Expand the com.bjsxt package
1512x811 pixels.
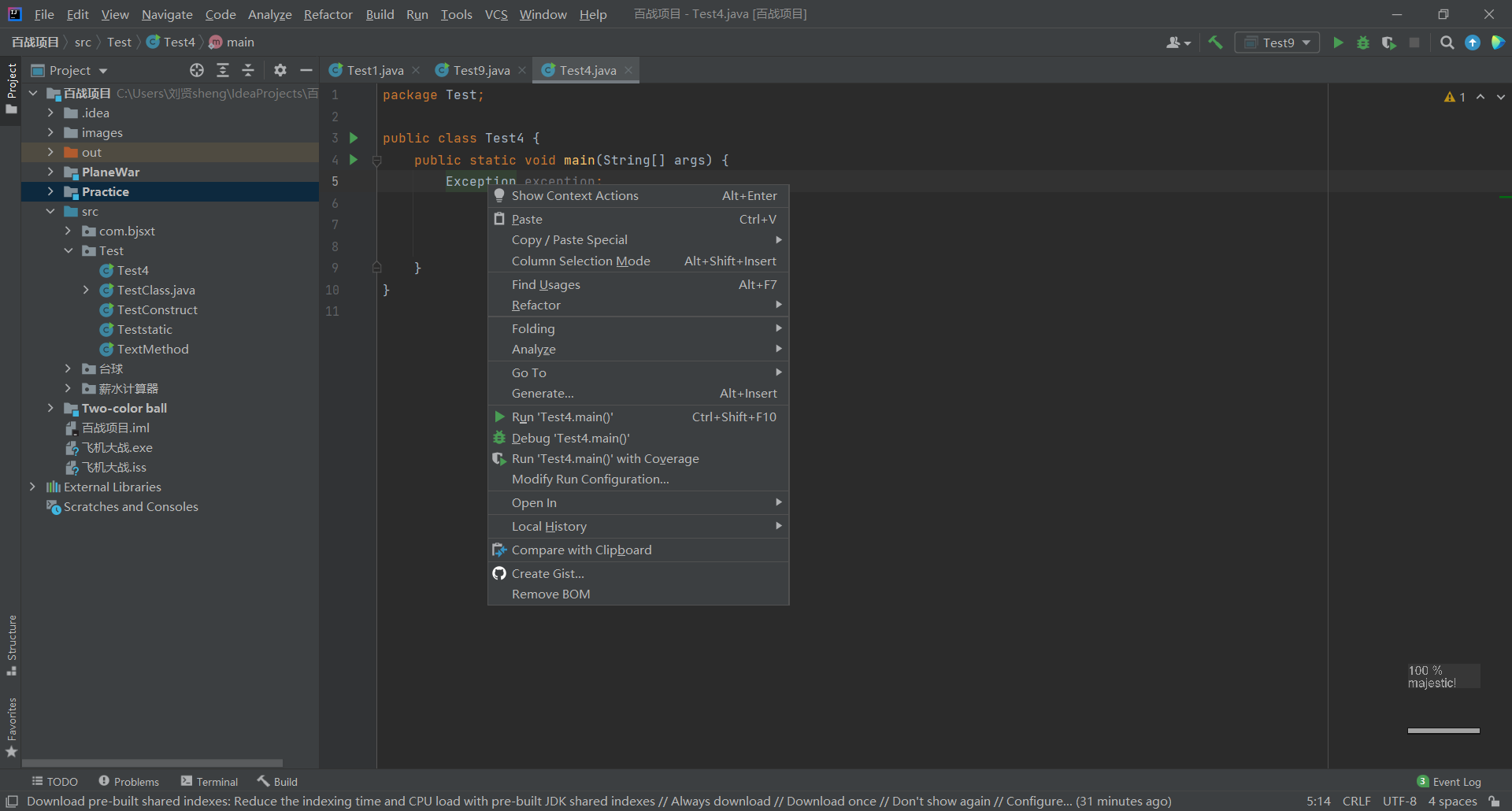[x=68, y=231]
